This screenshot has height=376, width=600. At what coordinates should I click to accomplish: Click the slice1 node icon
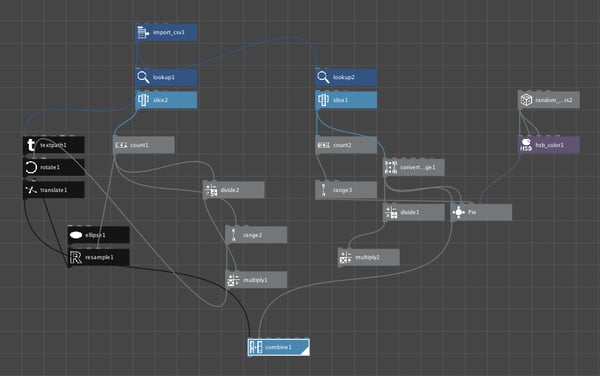(323, 100)
